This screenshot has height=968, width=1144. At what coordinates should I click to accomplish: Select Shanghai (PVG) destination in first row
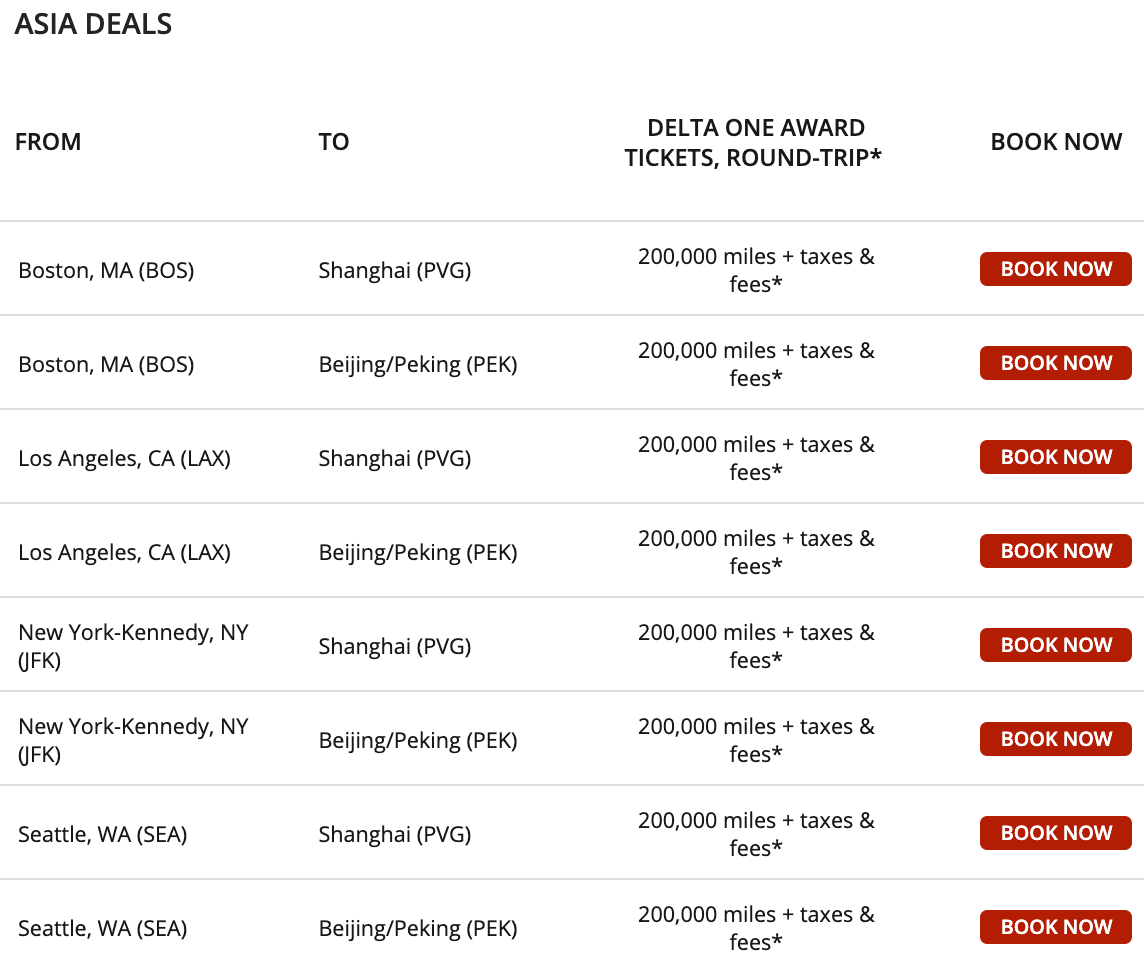[394, 270]
